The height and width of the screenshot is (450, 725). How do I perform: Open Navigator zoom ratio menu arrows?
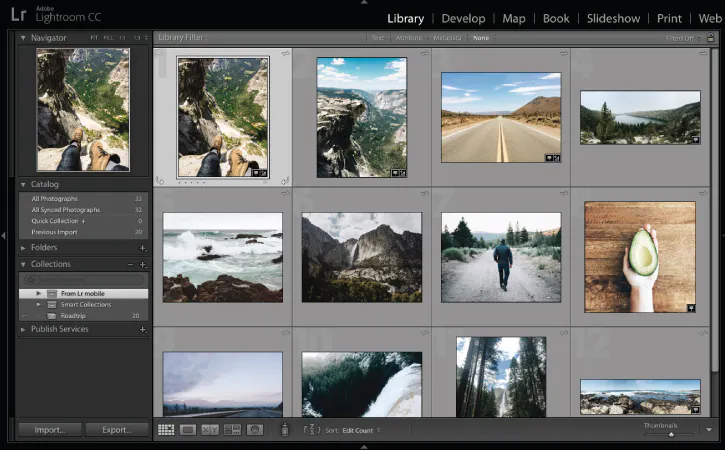coord(146,38)
